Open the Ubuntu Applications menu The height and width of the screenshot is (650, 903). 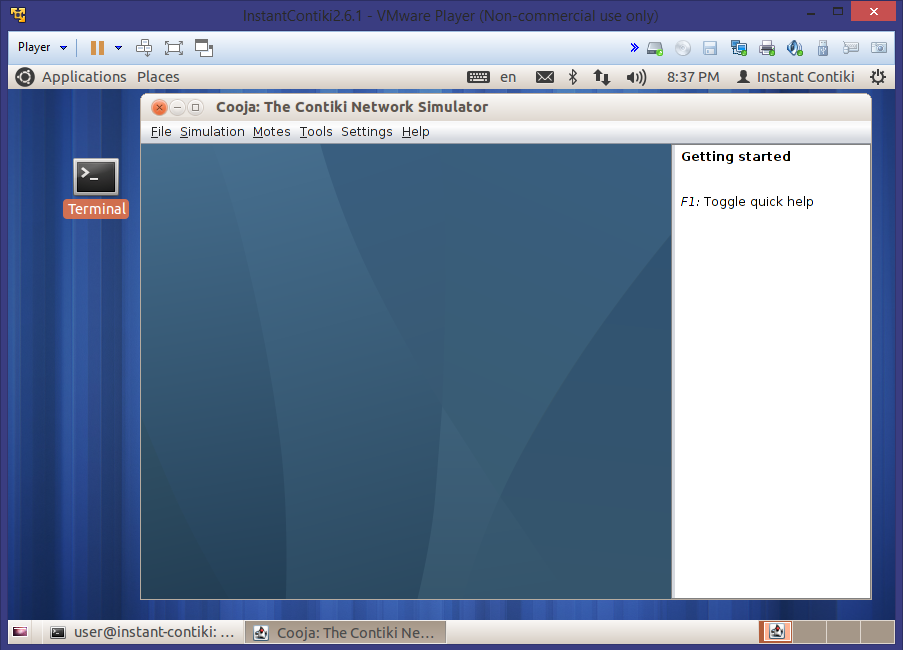coord(84,77)
